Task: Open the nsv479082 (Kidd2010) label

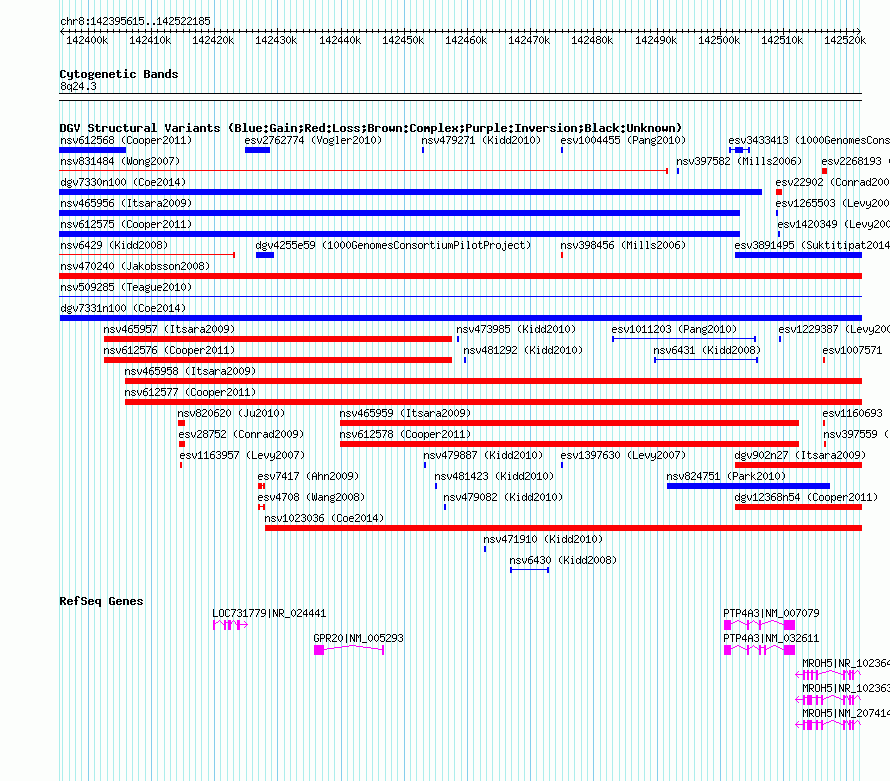Action: click(x=503, y=497)
